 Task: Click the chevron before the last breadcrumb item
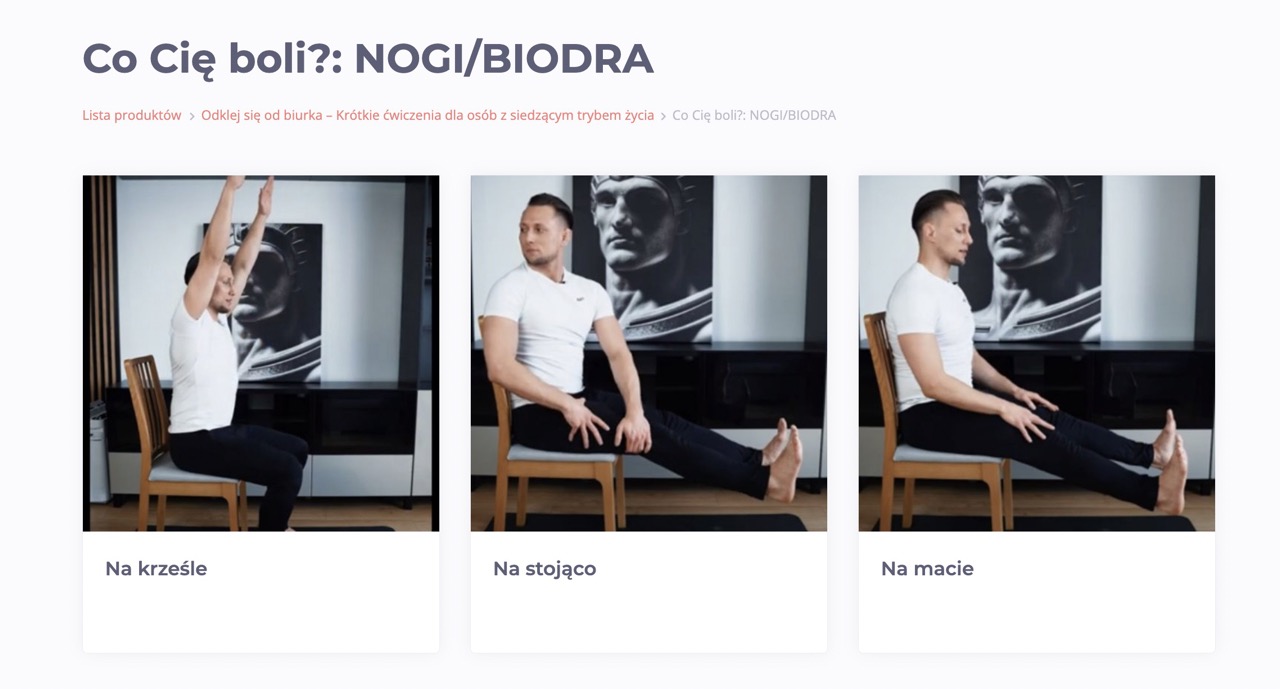point(663,116)
